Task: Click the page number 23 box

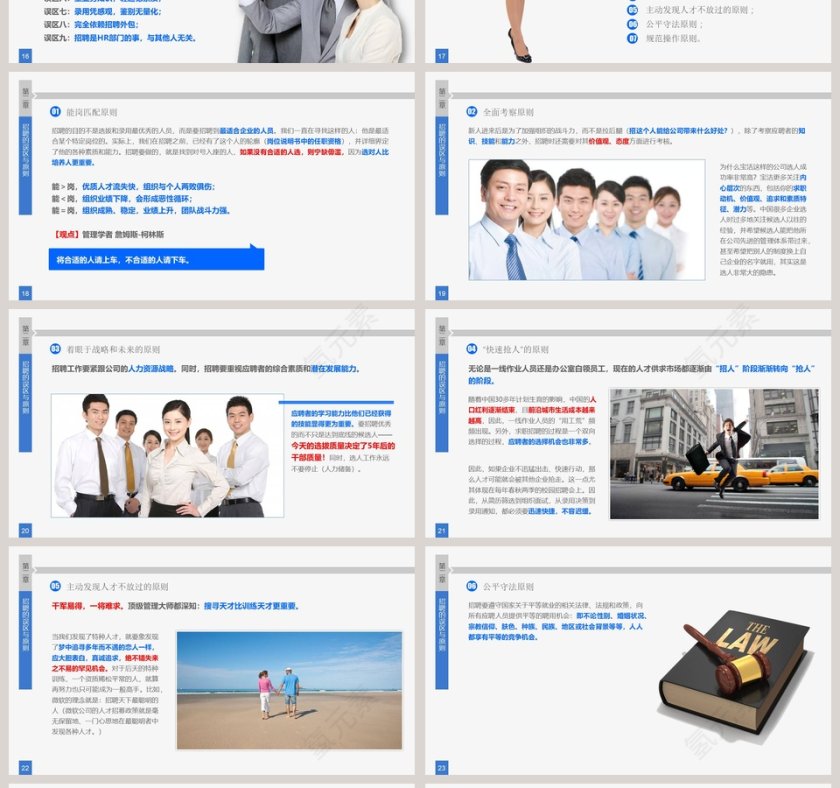Action: click(x=441, y=767)
